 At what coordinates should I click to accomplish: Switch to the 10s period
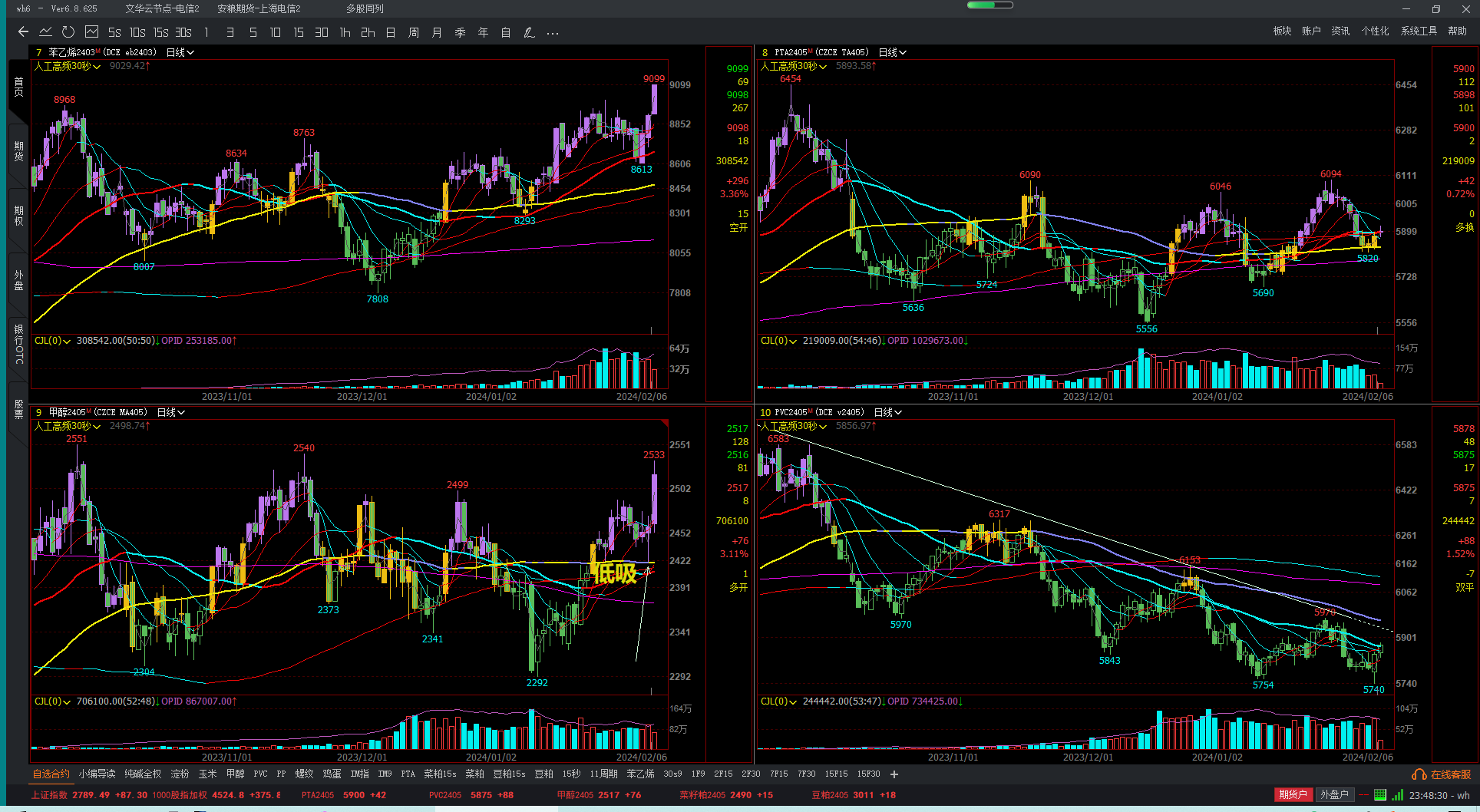click(x=137, y=32)
